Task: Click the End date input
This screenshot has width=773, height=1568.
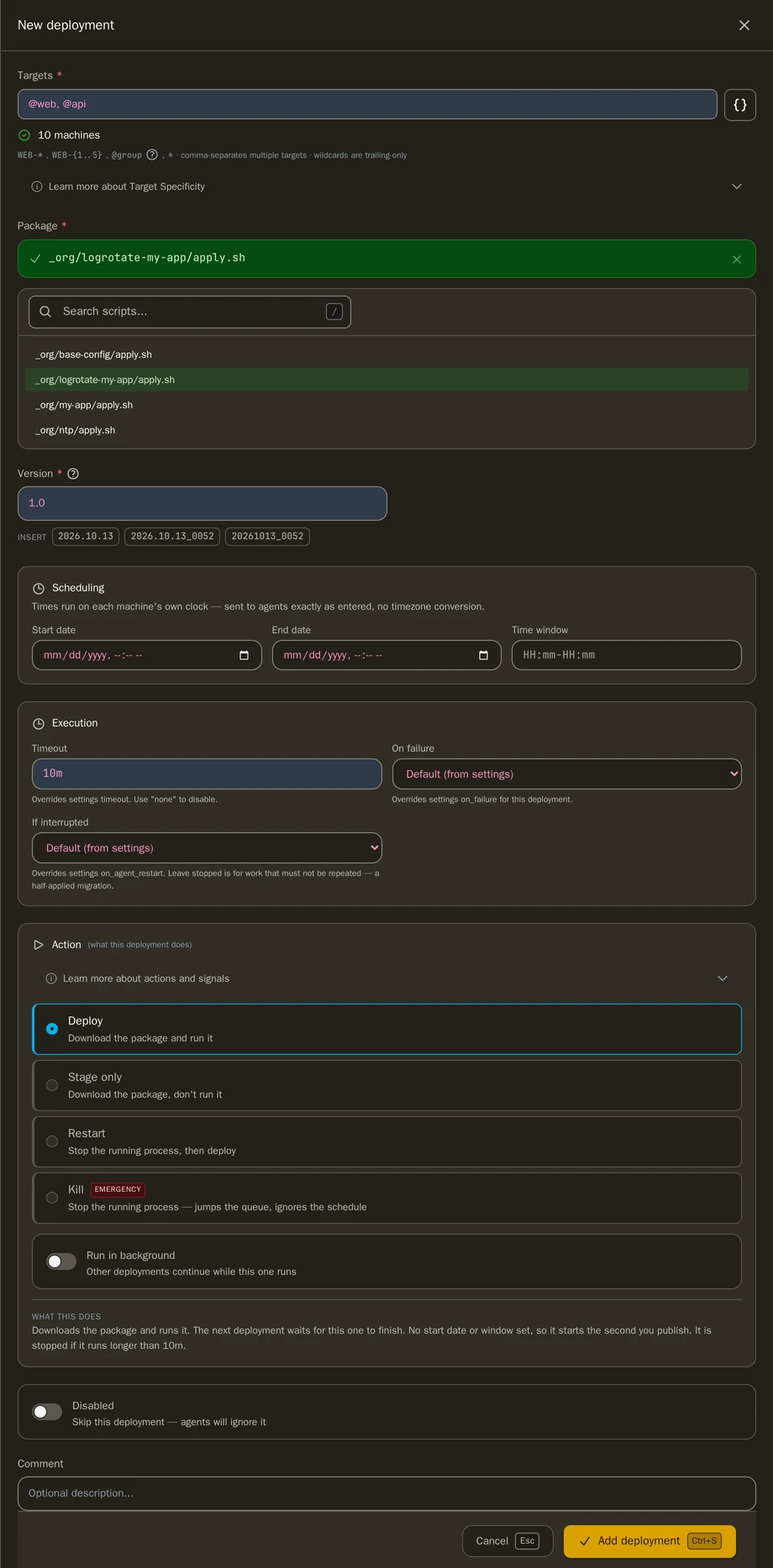Action: (x=386, y=655)
